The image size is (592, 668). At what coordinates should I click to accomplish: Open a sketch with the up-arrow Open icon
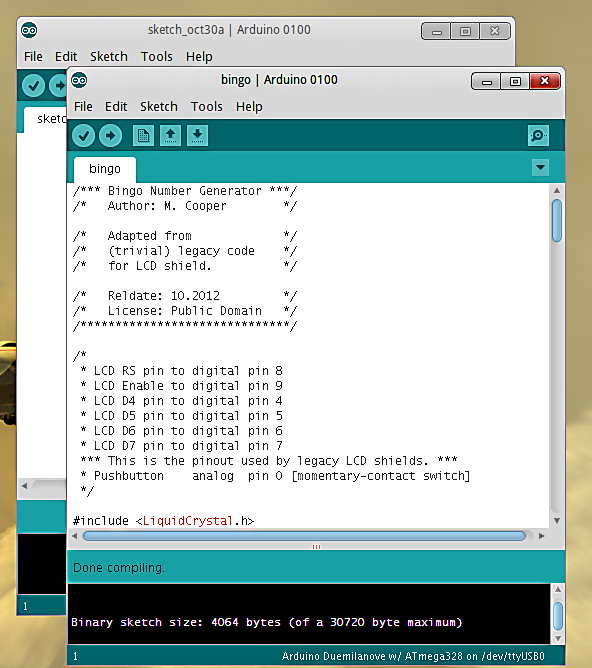pyautogui.click(x=170, y=135)
